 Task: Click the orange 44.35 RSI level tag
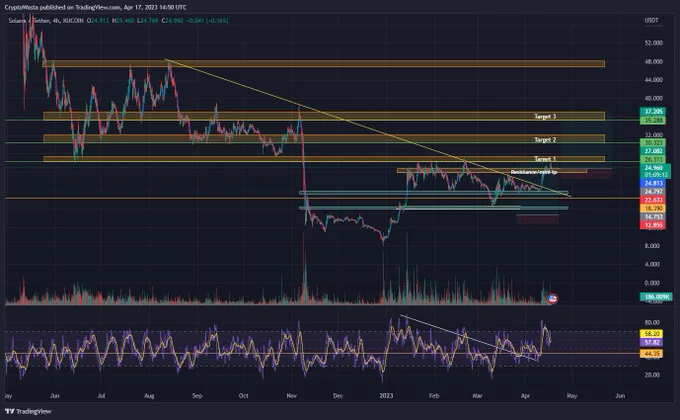coord(652,354)
